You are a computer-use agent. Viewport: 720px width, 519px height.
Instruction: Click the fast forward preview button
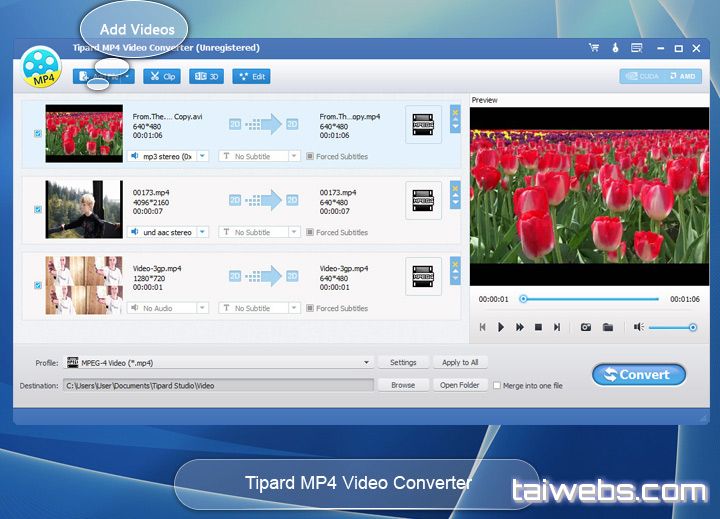[520, 327]
